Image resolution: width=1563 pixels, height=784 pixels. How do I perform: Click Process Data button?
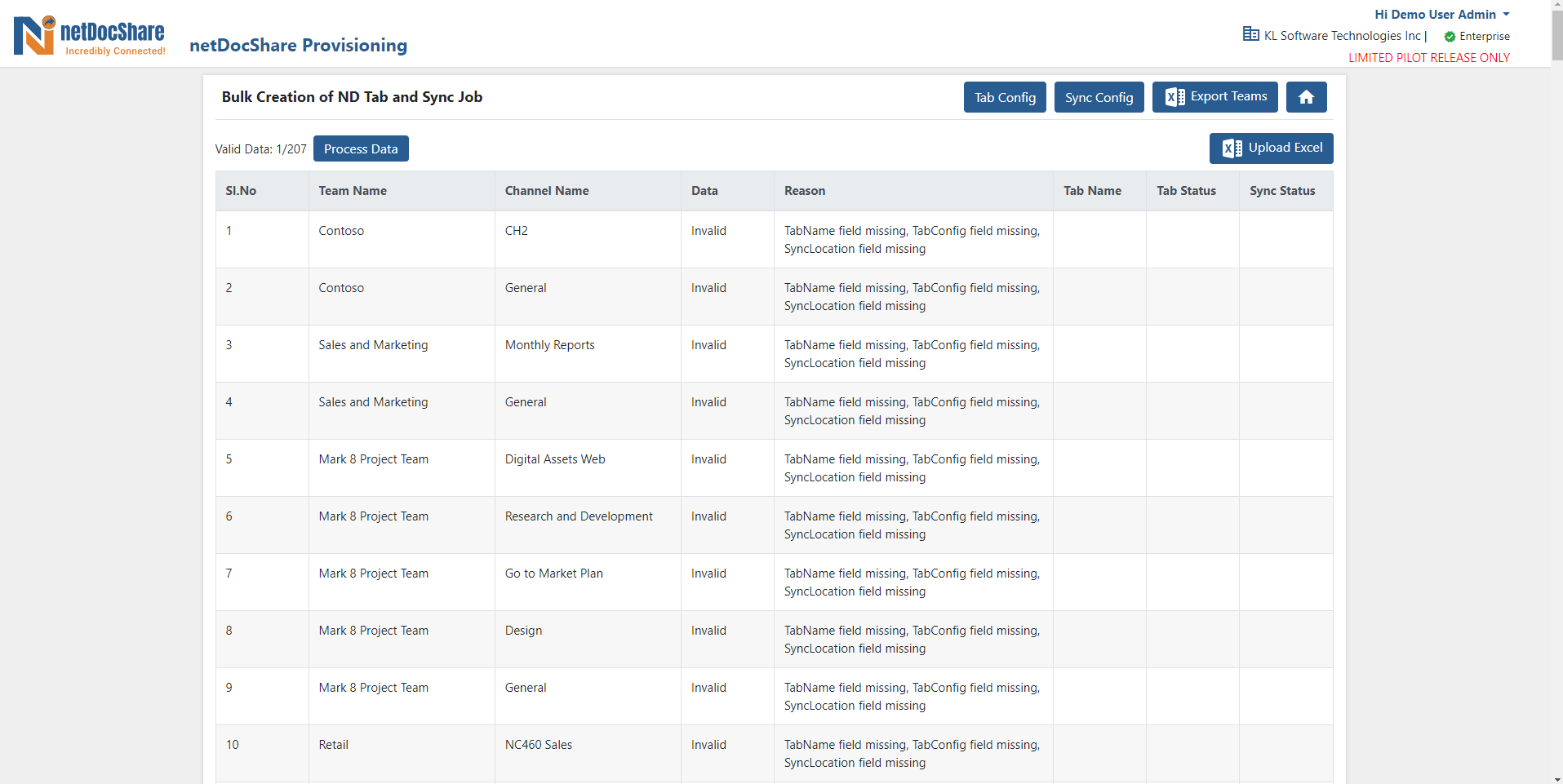coord(361,148)
